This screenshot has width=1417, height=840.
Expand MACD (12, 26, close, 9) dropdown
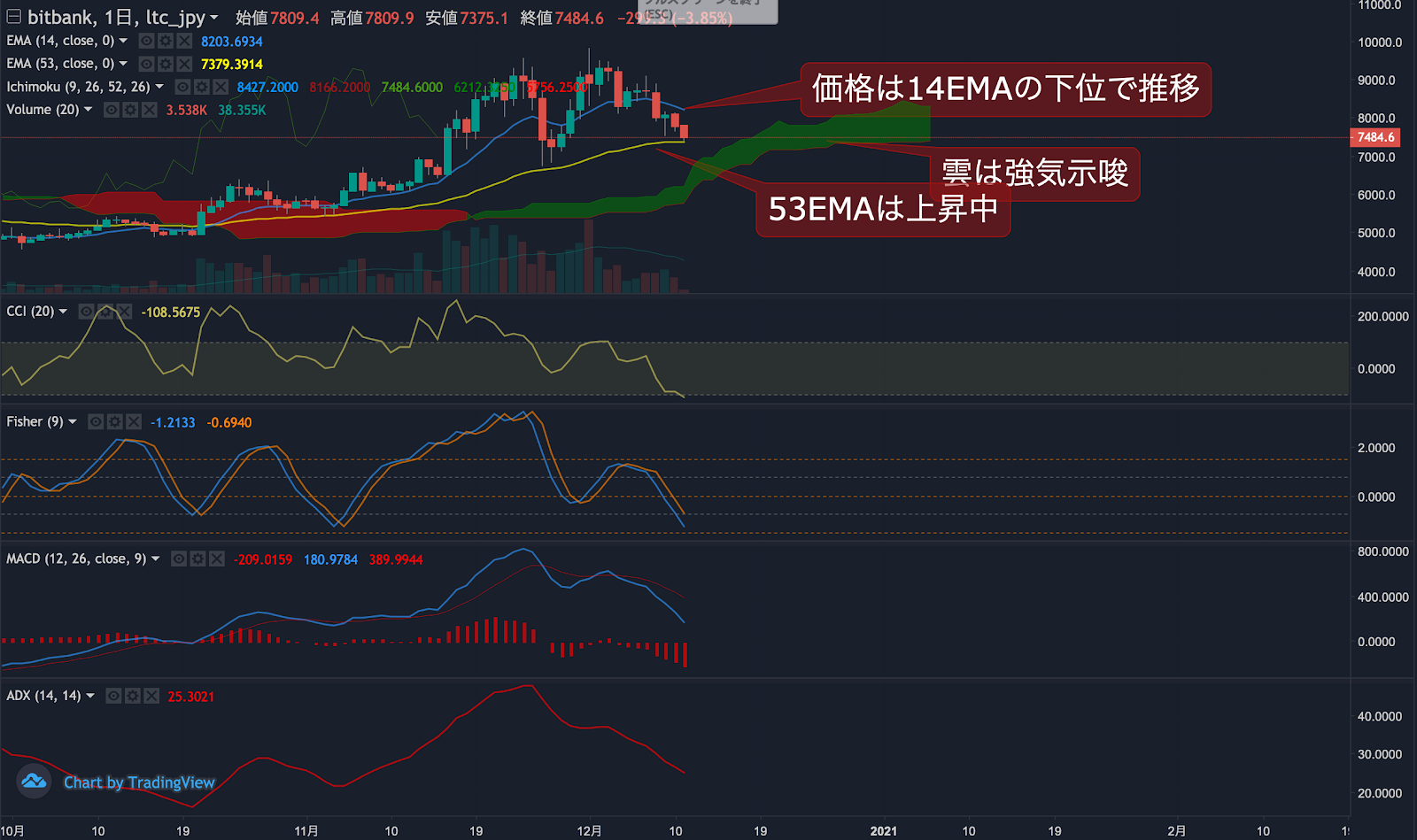(x=156, y=559)
